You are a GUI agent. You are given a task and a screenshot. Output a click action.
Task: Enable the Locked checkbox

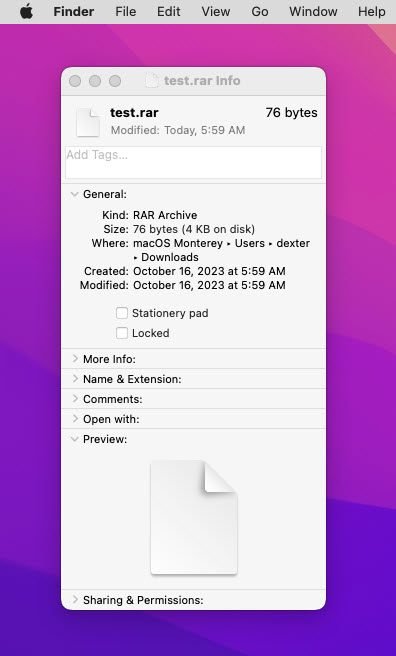122,333
